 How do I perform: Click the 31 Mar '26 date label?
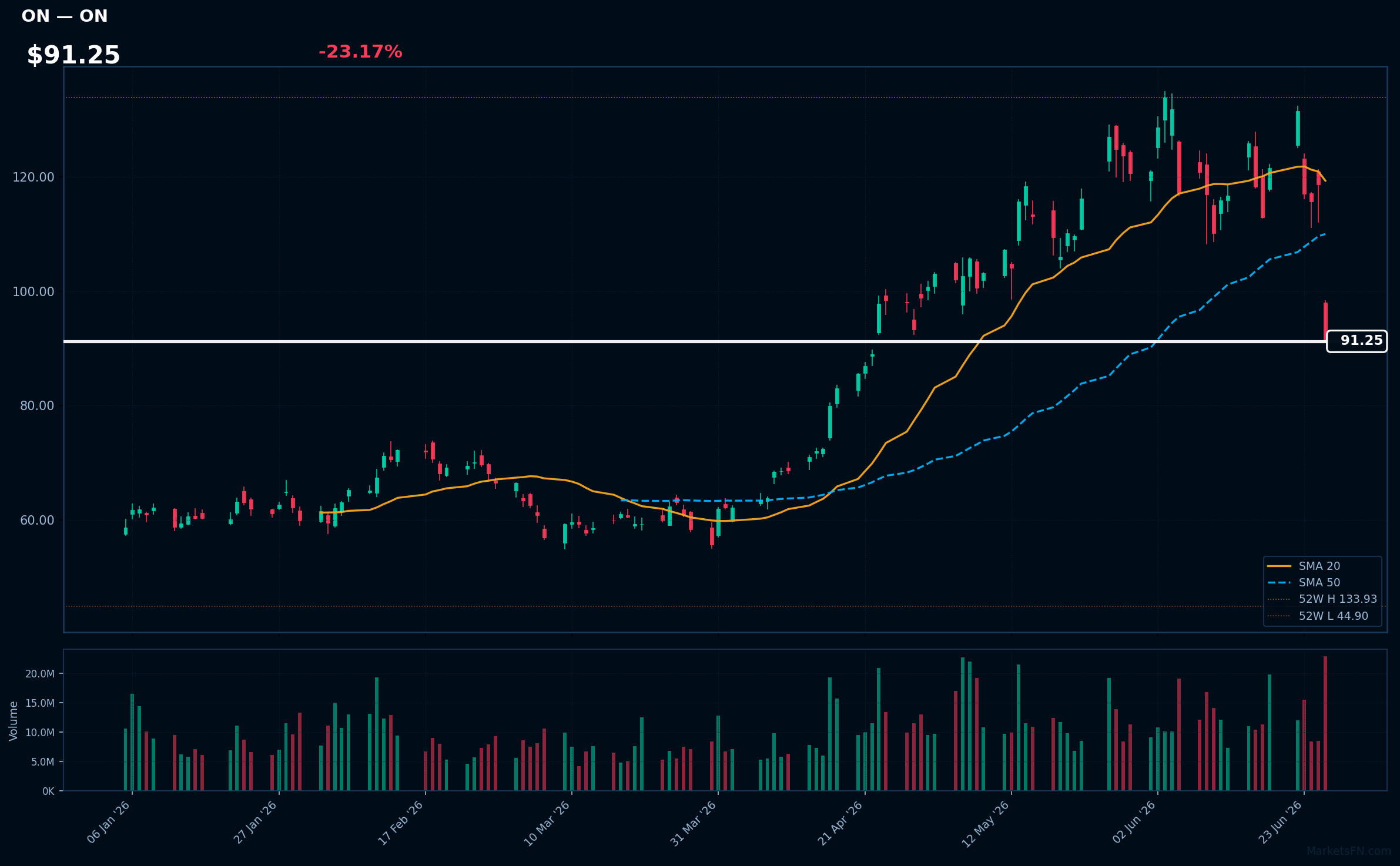click(694, 823)
